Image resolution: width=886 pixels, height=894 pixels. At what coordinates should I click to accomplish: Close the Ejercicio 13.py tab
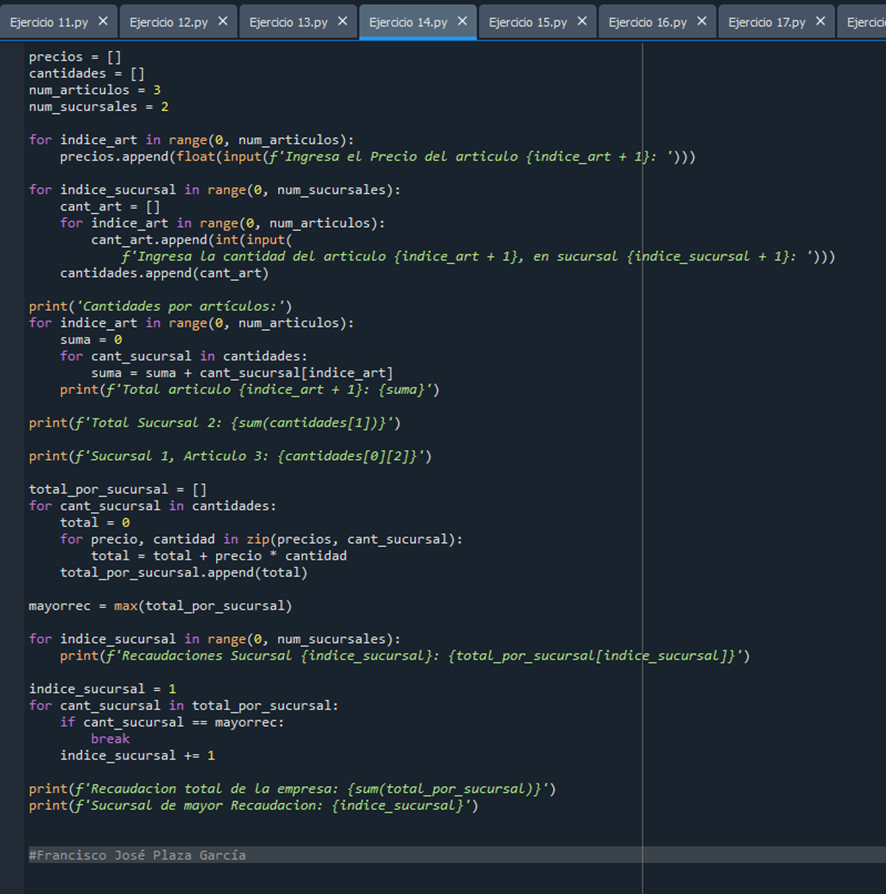[342, 21]
